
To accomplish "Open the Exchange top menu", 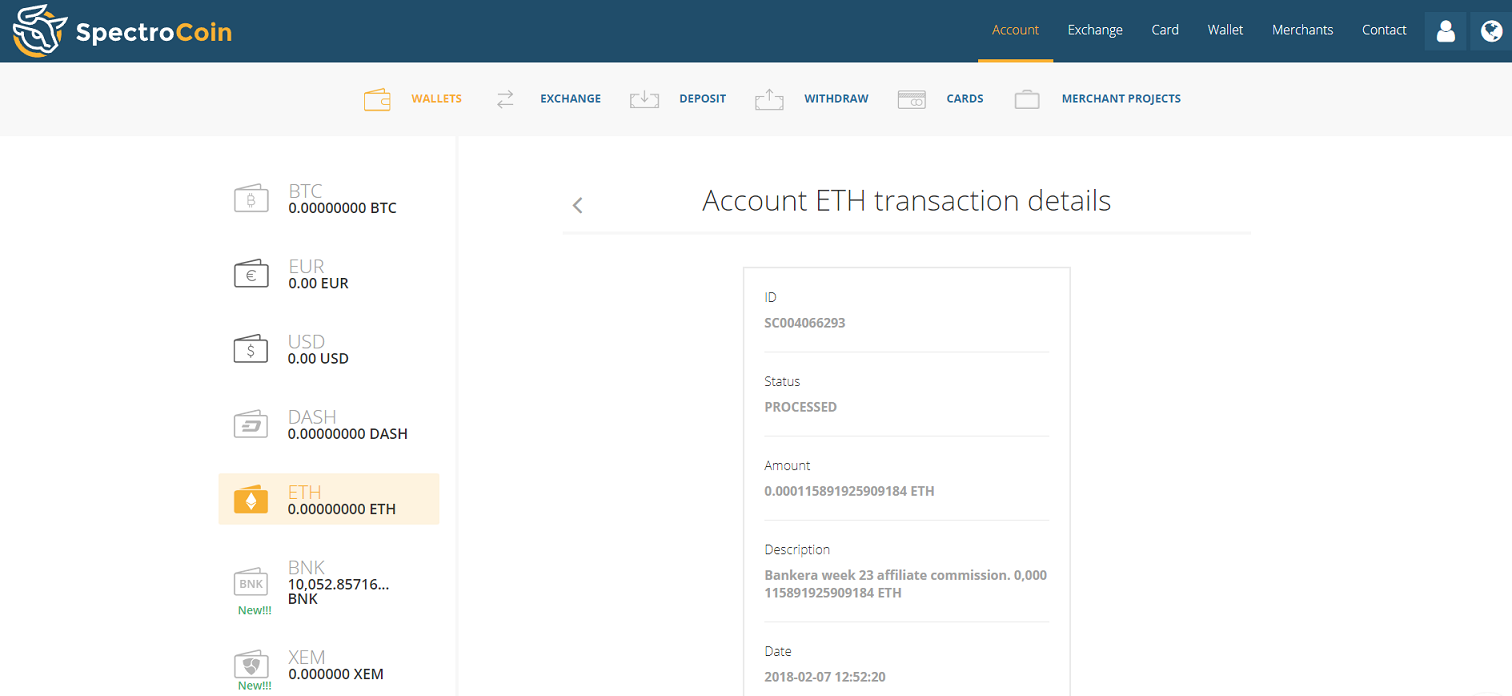I will click(1095, 30).
